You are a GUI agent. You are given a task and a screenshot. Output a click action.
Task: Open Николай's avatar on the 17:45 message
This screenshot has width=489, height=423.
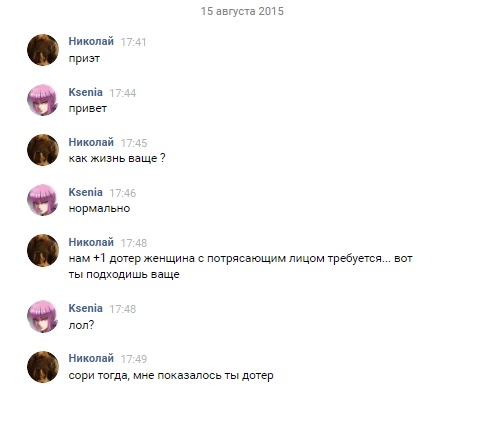click(43, 150)
